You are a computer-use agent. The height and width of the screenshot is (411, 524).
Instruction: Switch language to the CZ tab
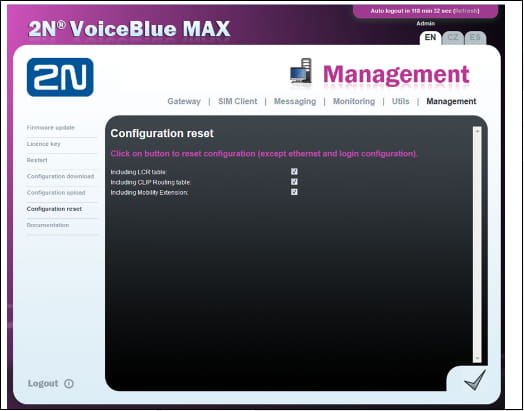click(x=452, y=37)
